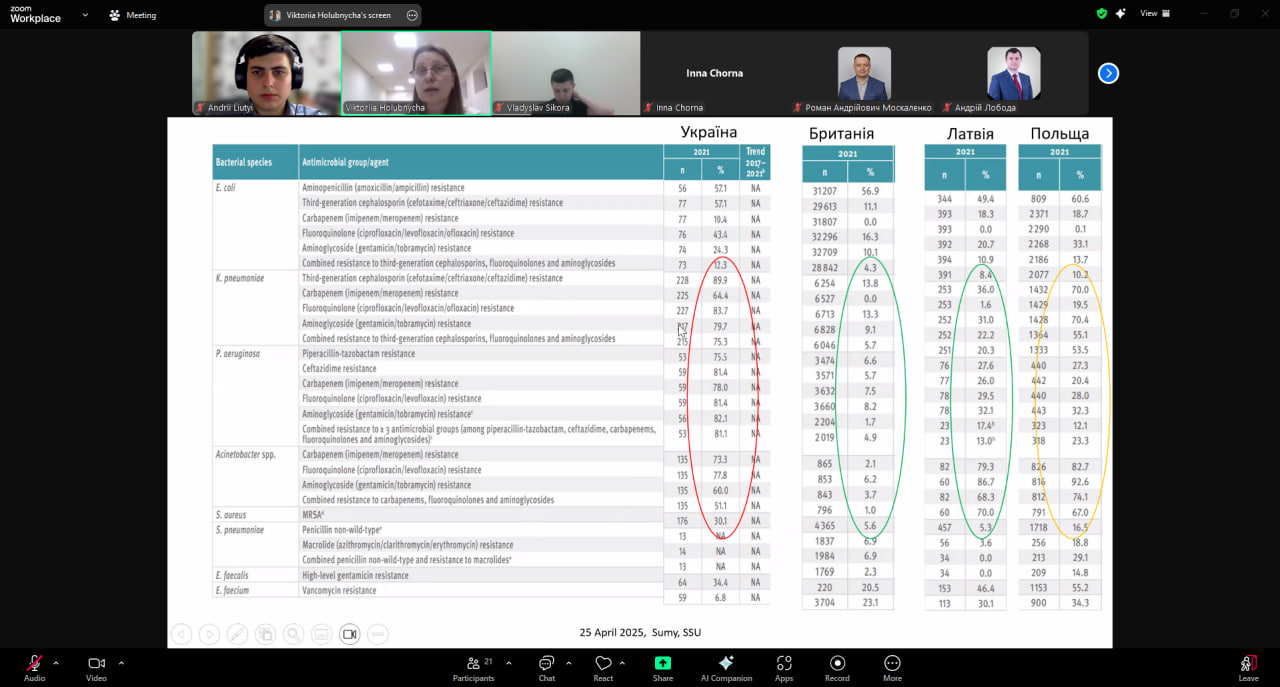Open the Zoom Workplace dropdown arrow
1280x687 pixels.
pyautogui.click(x=85, y=15)
